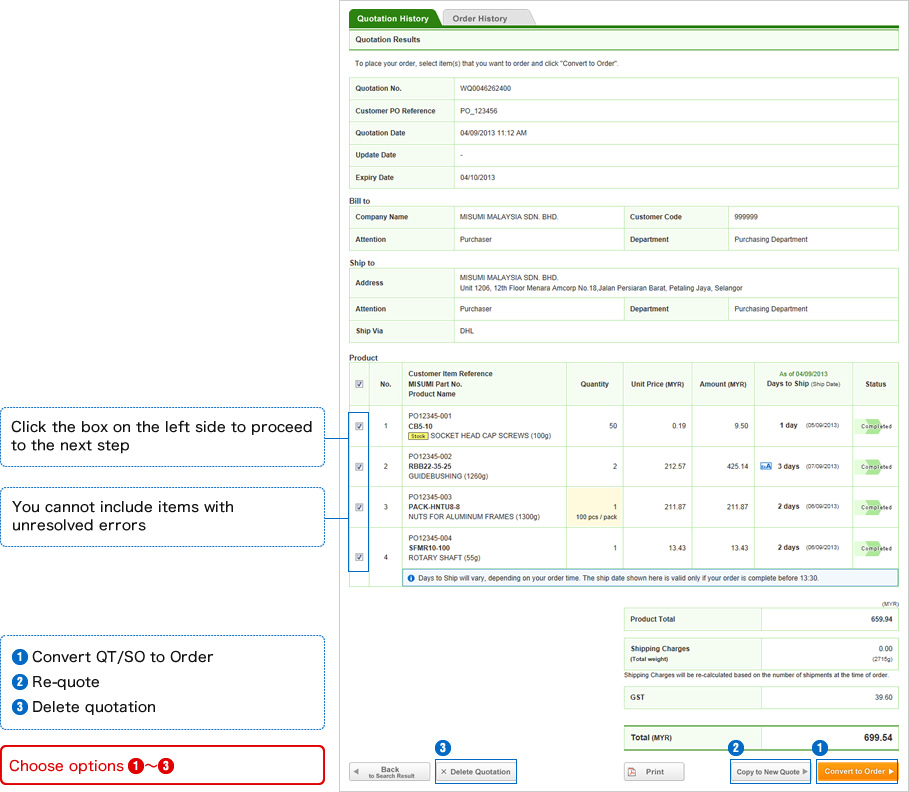
Task: Switch to the Quotation History tab
Action: click(393, 18)
